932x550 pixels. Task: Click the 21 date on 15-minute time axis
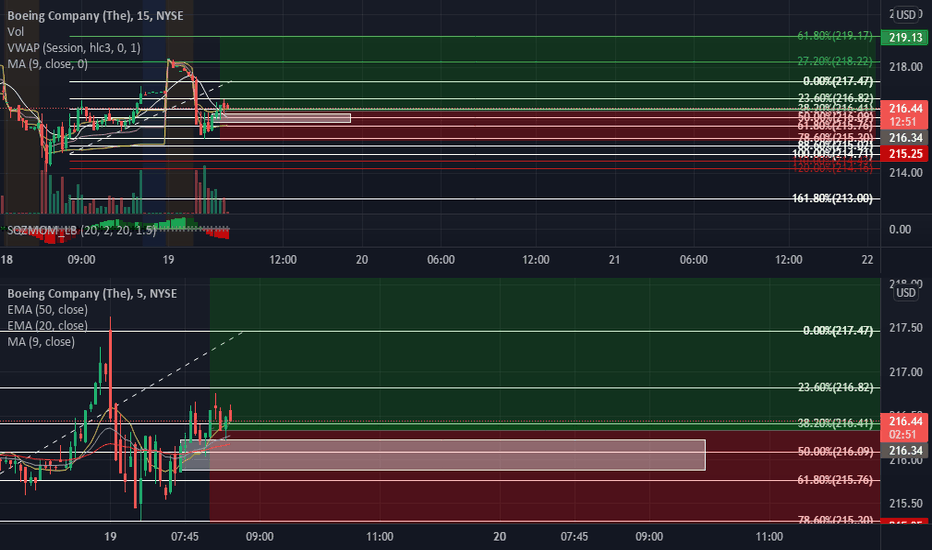pyautogui.click(x=614, y=260)
